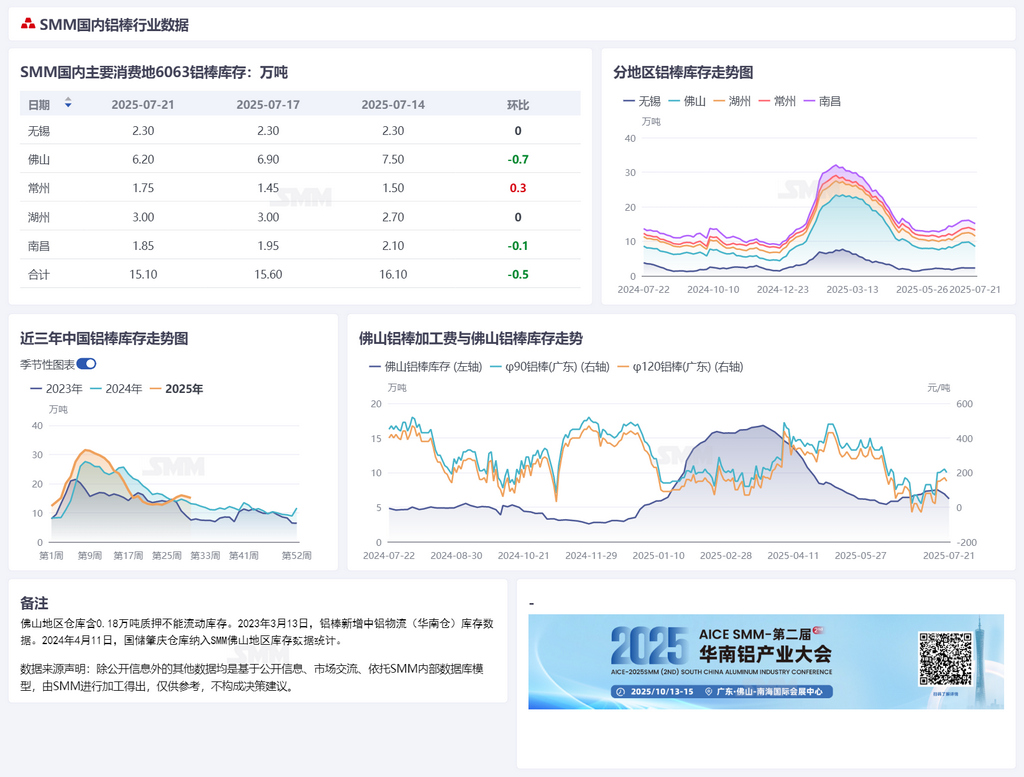
Task: Click the 6.20 value for 佛山
Action: [143, 159]
